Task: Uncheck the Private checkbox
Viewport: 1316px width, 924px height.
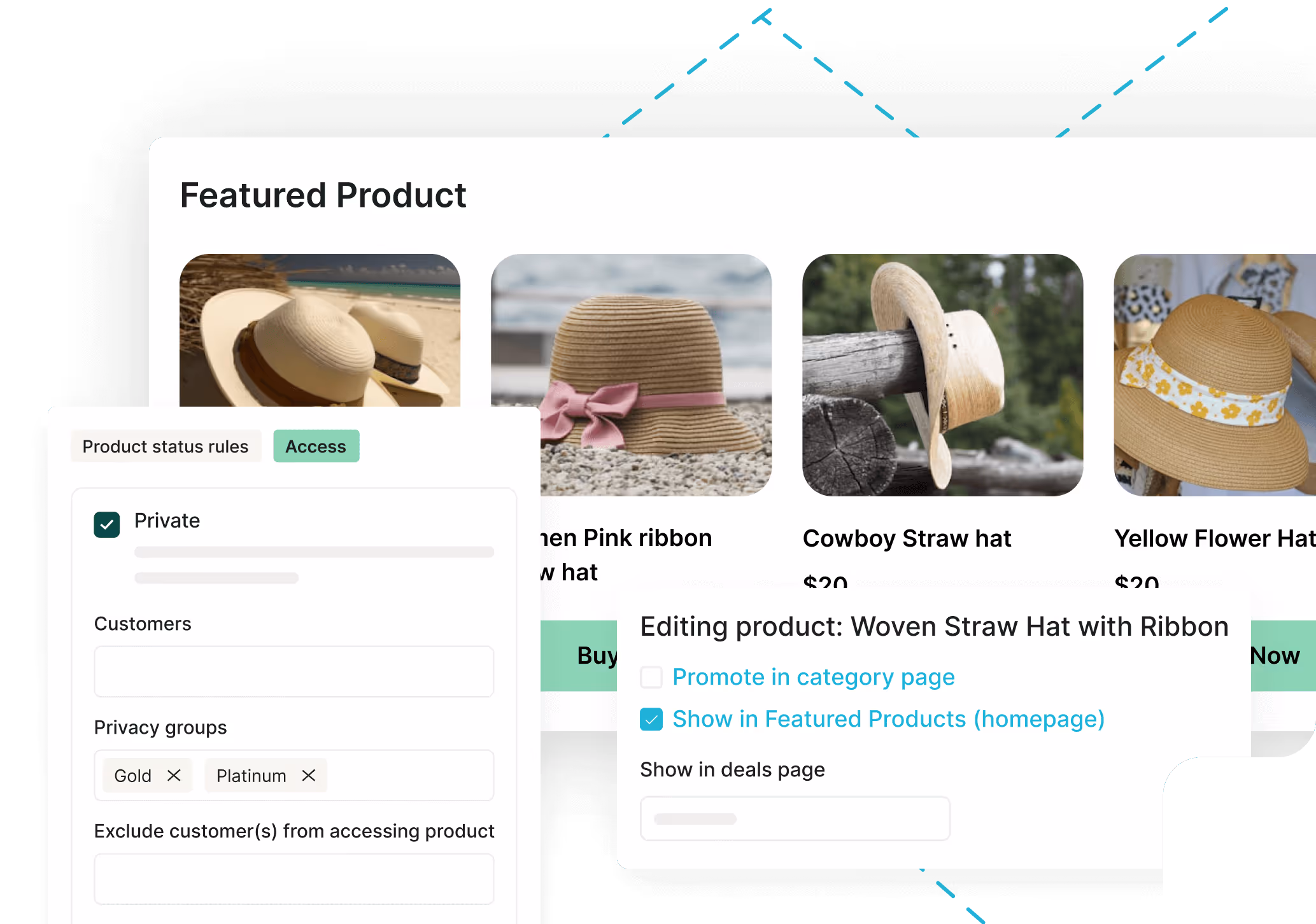Action: [x=107, y=524]
